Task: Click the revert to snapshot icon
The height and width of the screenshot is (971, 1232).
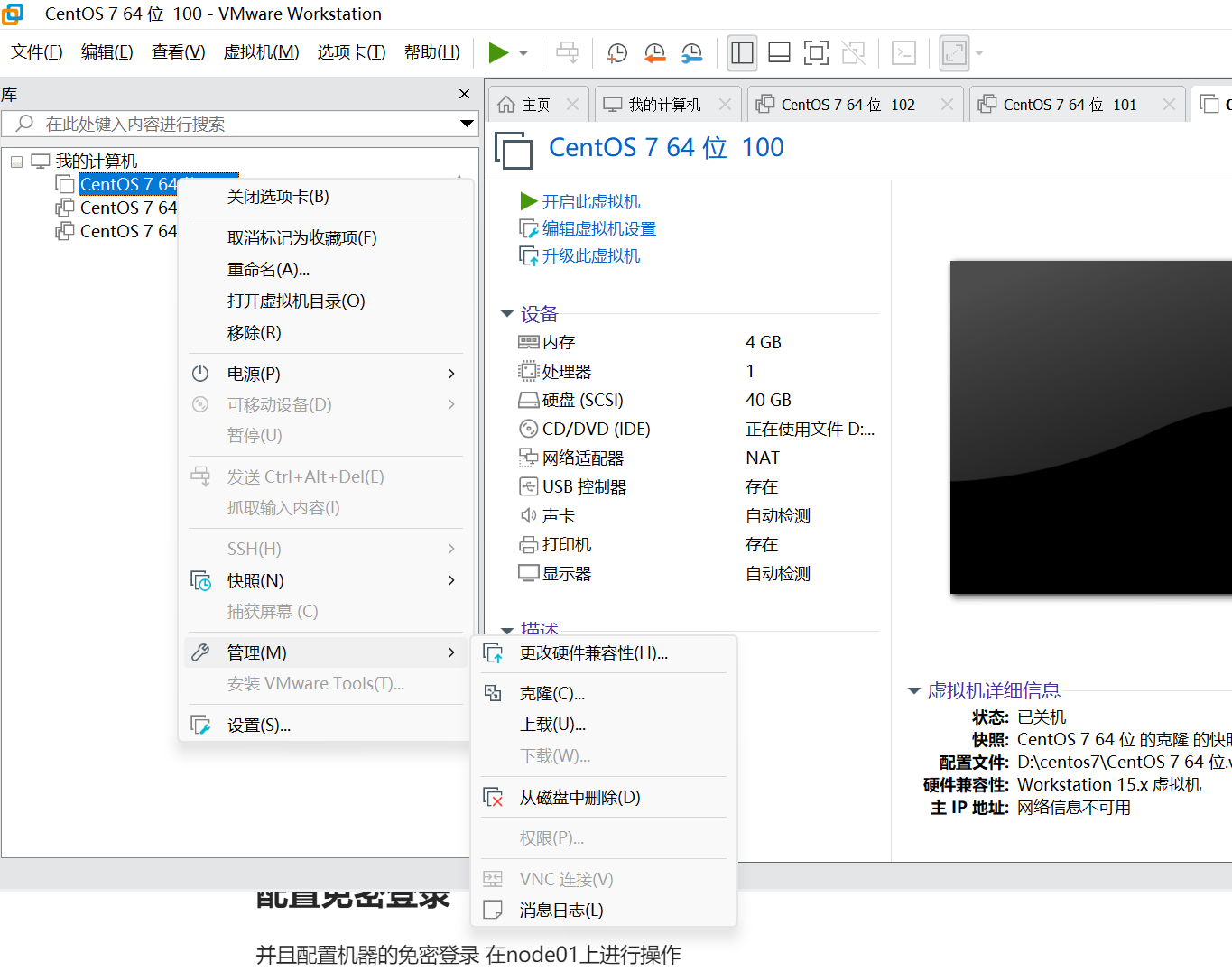Action: pos(654,53)
